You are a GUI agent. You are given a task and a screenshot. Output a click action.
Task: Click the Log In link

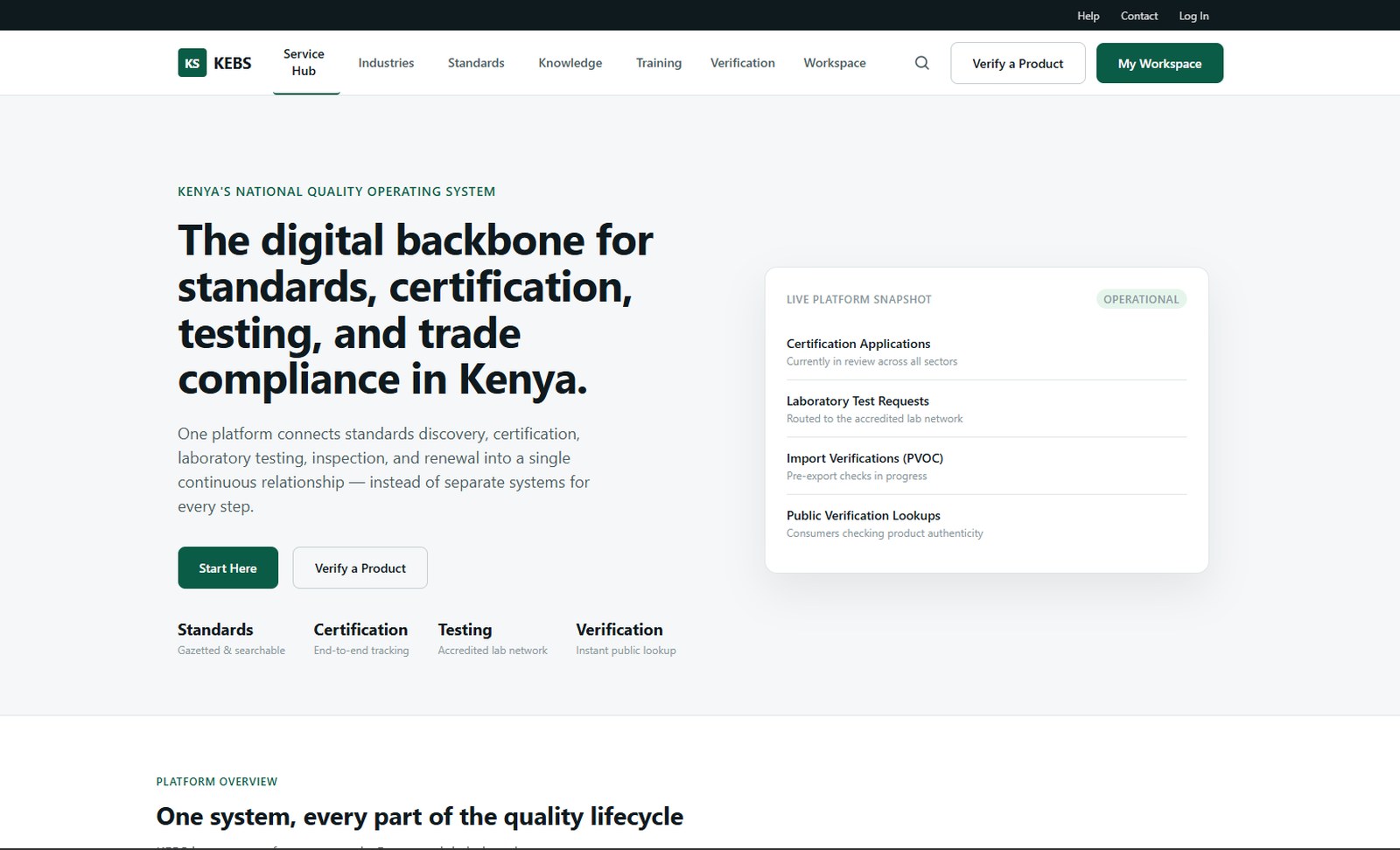pyautogui.click(x=1193, y=16)
